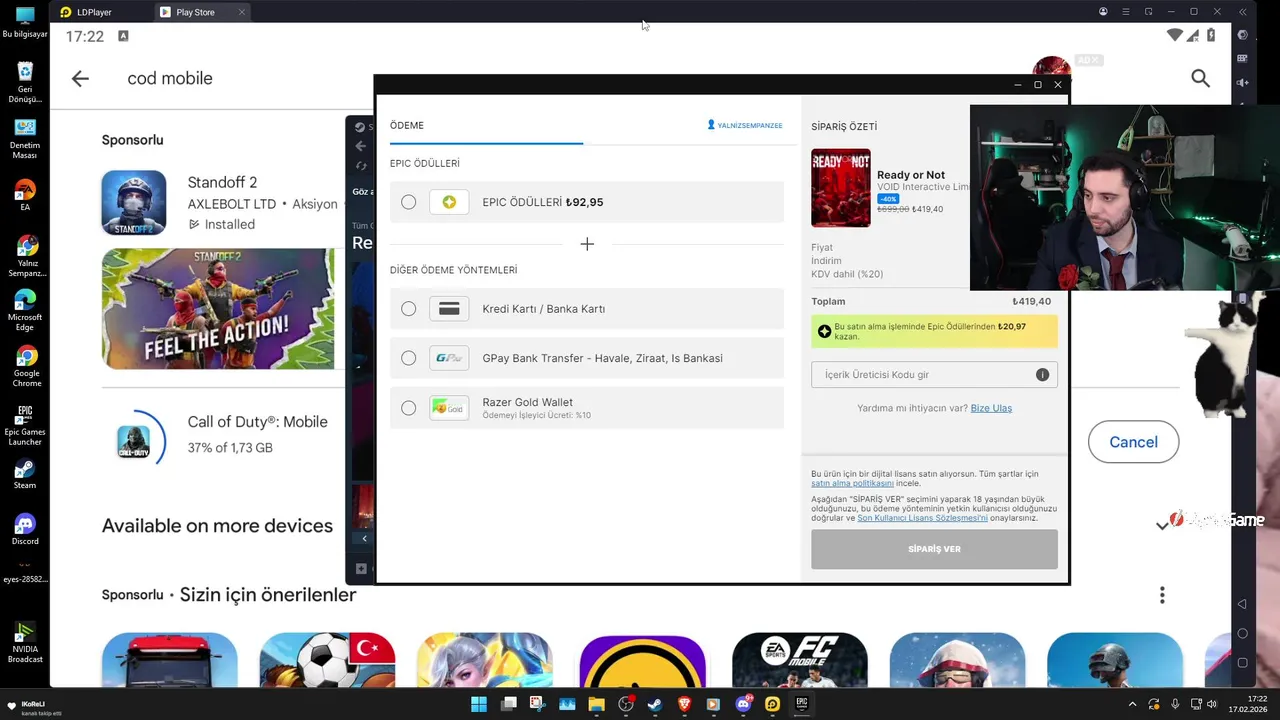Screen dimensions: 1280x720
Task: Open OBS Studio from the taskbar
Action: click(626, 704)
